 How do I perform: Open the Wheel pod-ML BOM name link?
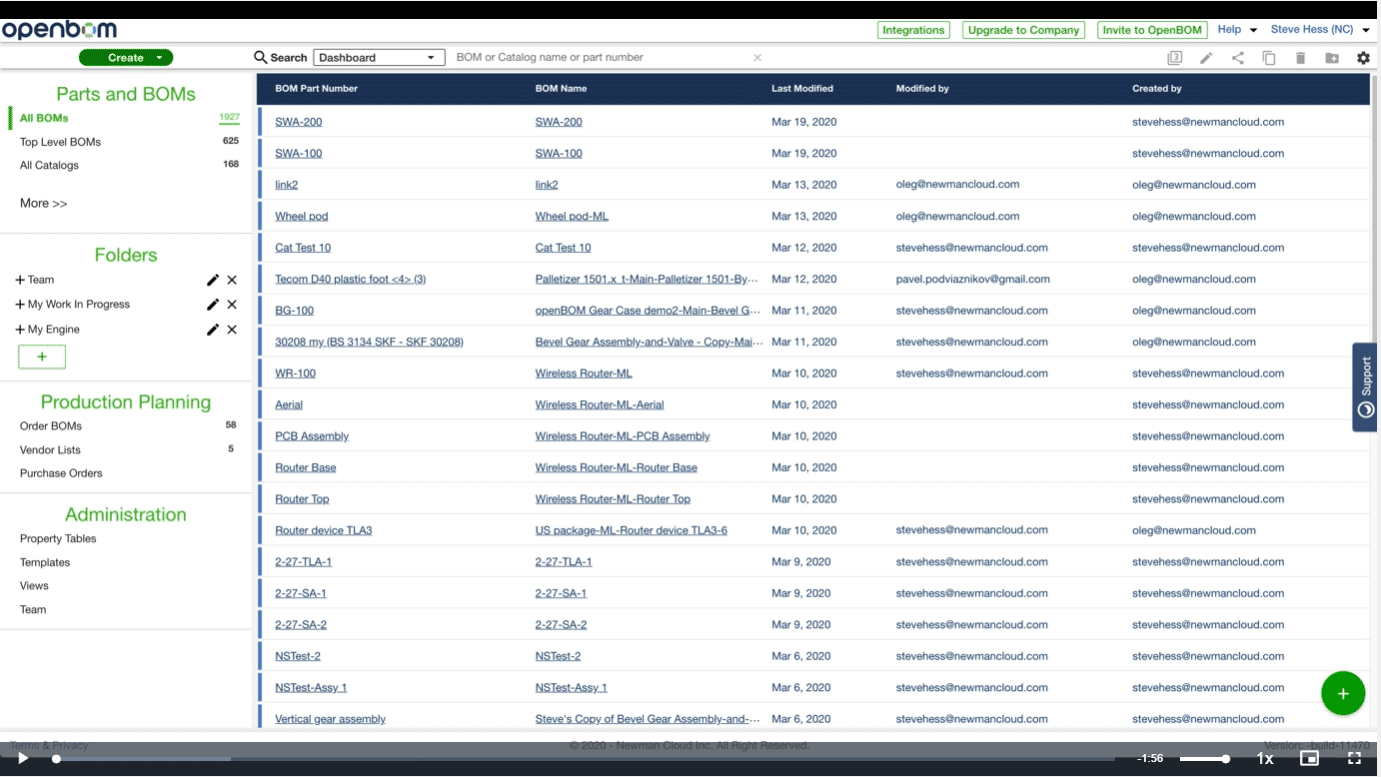(x=571, y=216)
